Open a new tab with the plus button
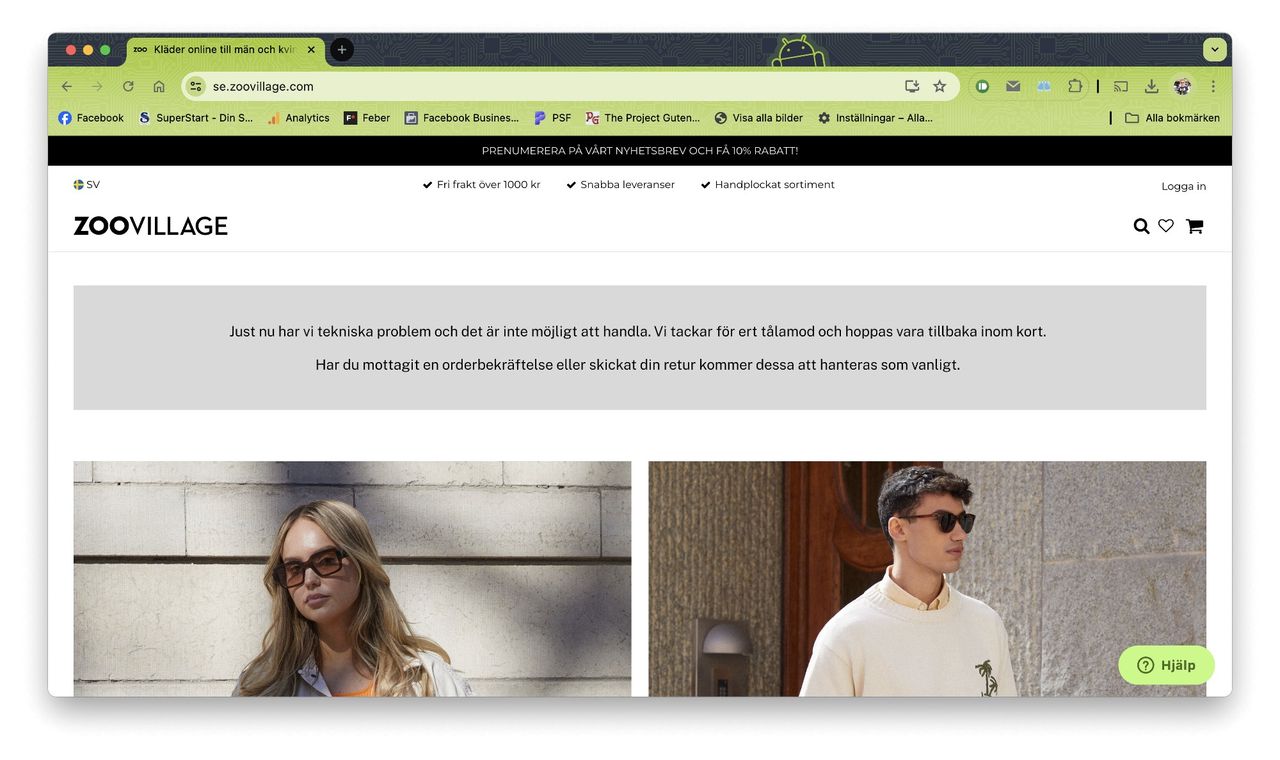Viewport: 1280px width, 760px height. (342, 49)
